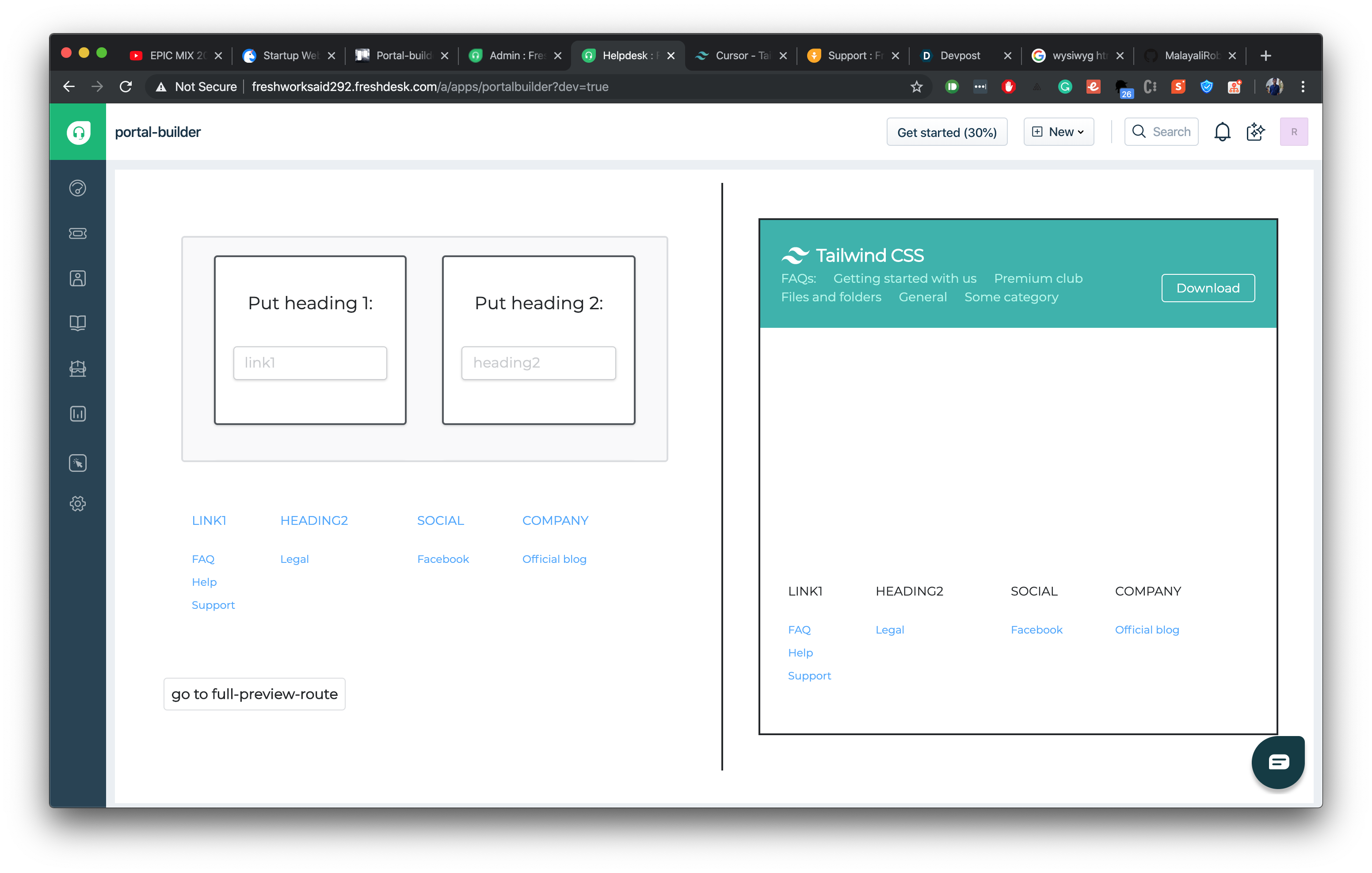Open the Freddy AI sparkle icon
The image size is (1372, 873).
(1255, 132)
